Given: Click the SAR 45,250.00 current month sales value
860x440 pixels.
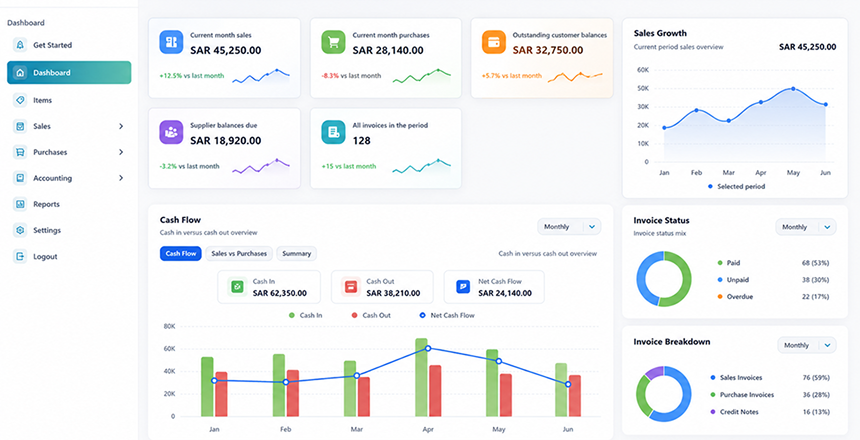Looking at the screenshot, I should [x=225, y=50].
